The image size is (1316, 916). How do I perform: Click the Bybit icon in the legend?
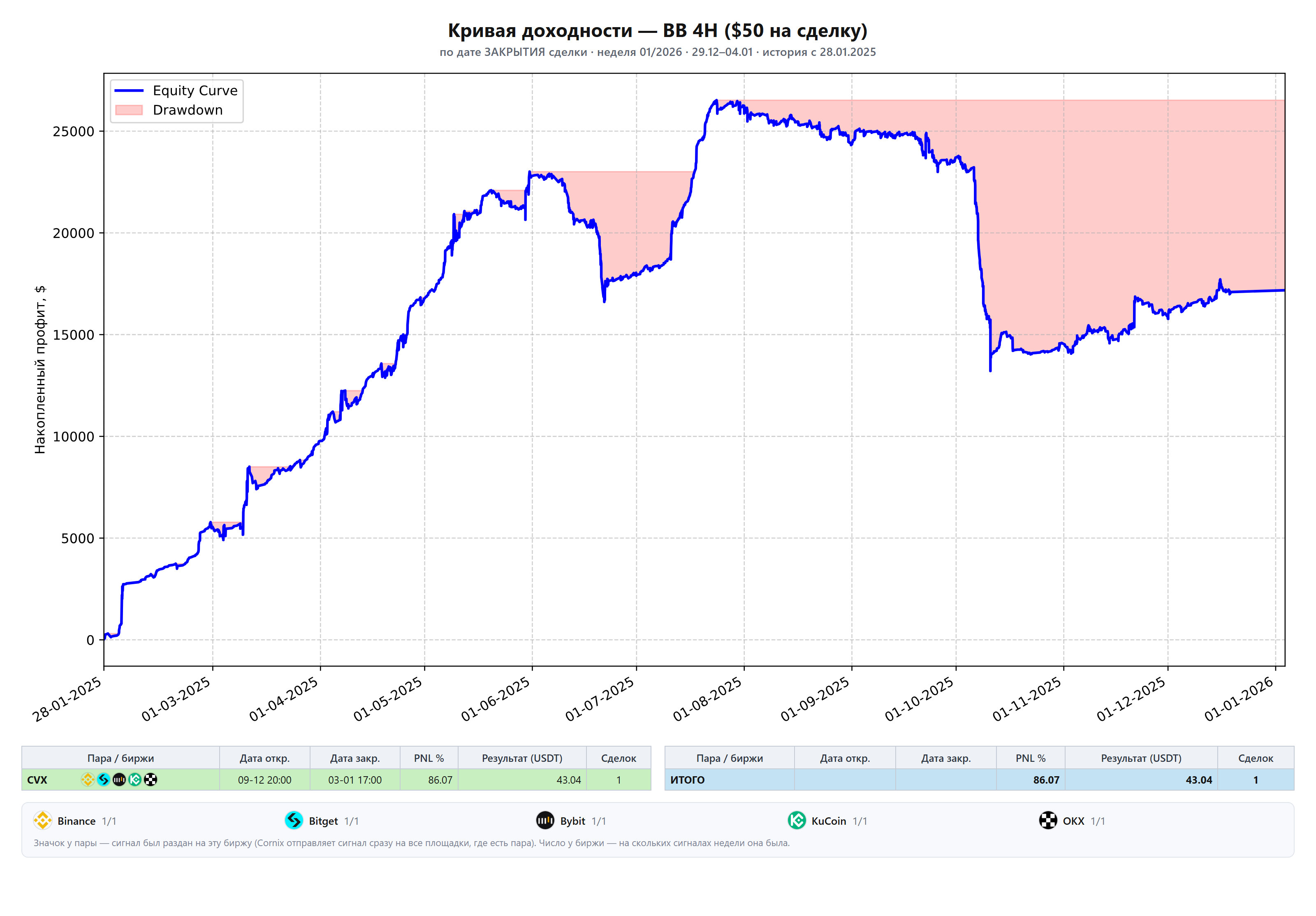coord(545,820)
